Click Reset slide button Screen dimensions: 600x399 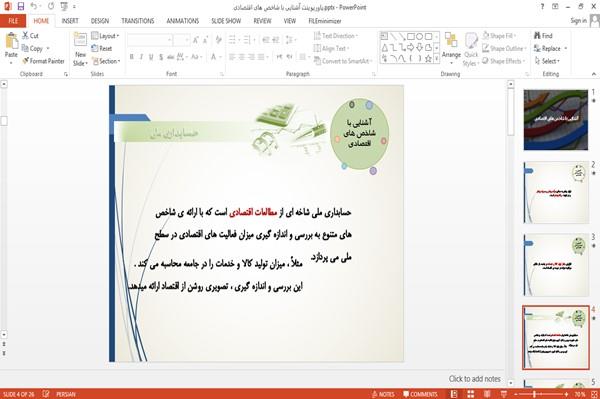[x=102, y=49]
